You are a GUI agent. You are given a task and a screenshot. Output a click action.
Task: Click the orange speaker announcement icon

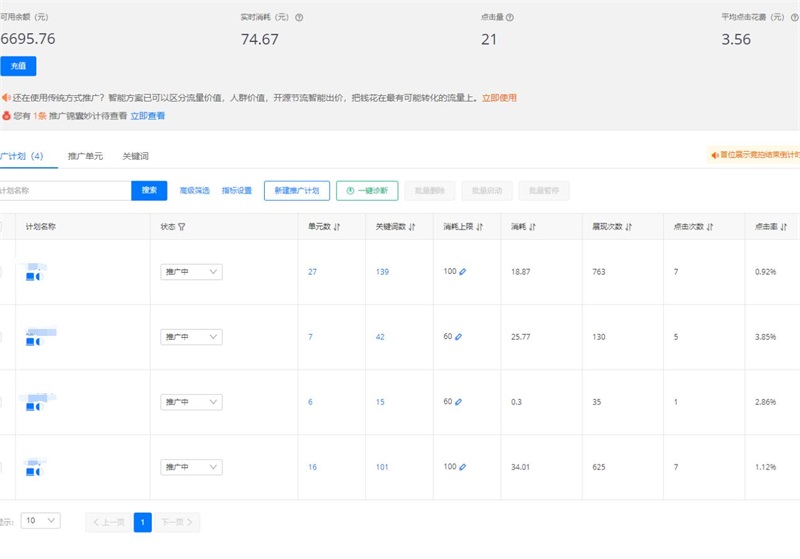pyautogui.click(x=6, y=97)
